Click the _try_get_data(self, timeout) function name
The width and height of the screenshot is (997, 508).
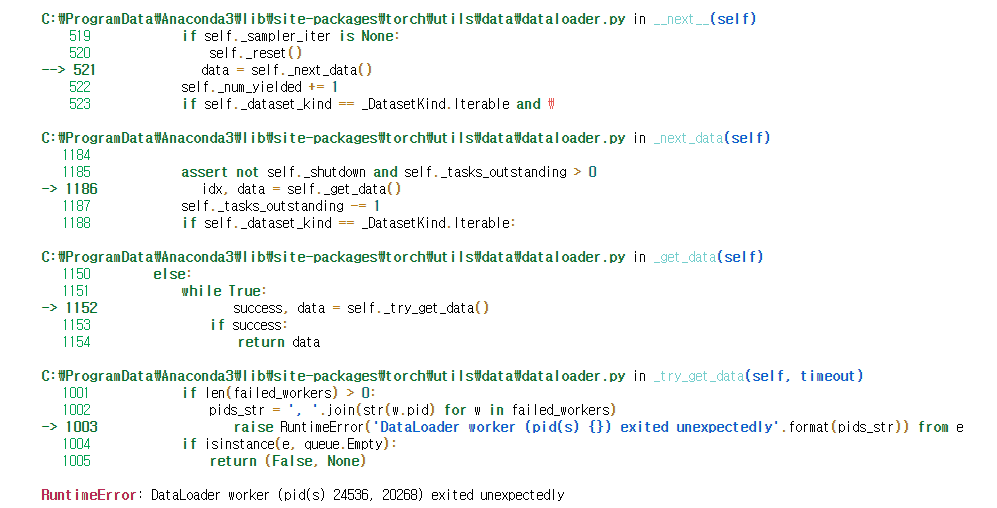759,376
